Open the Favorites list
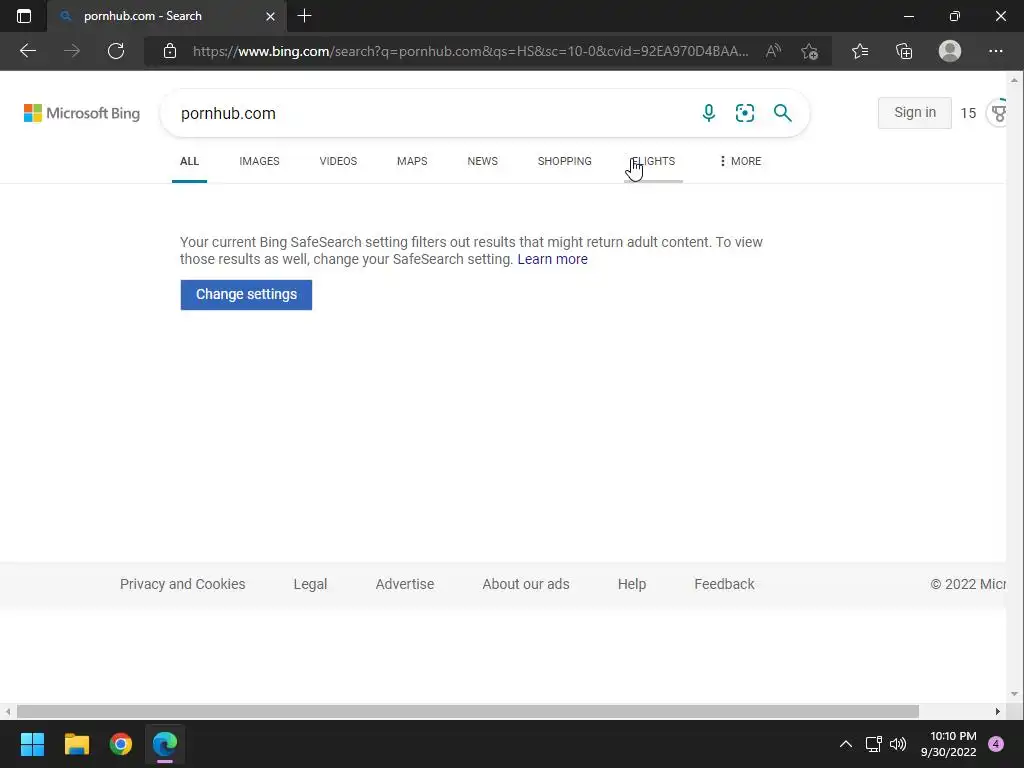Screen dimensions: 1024x768 click(860, 51)
